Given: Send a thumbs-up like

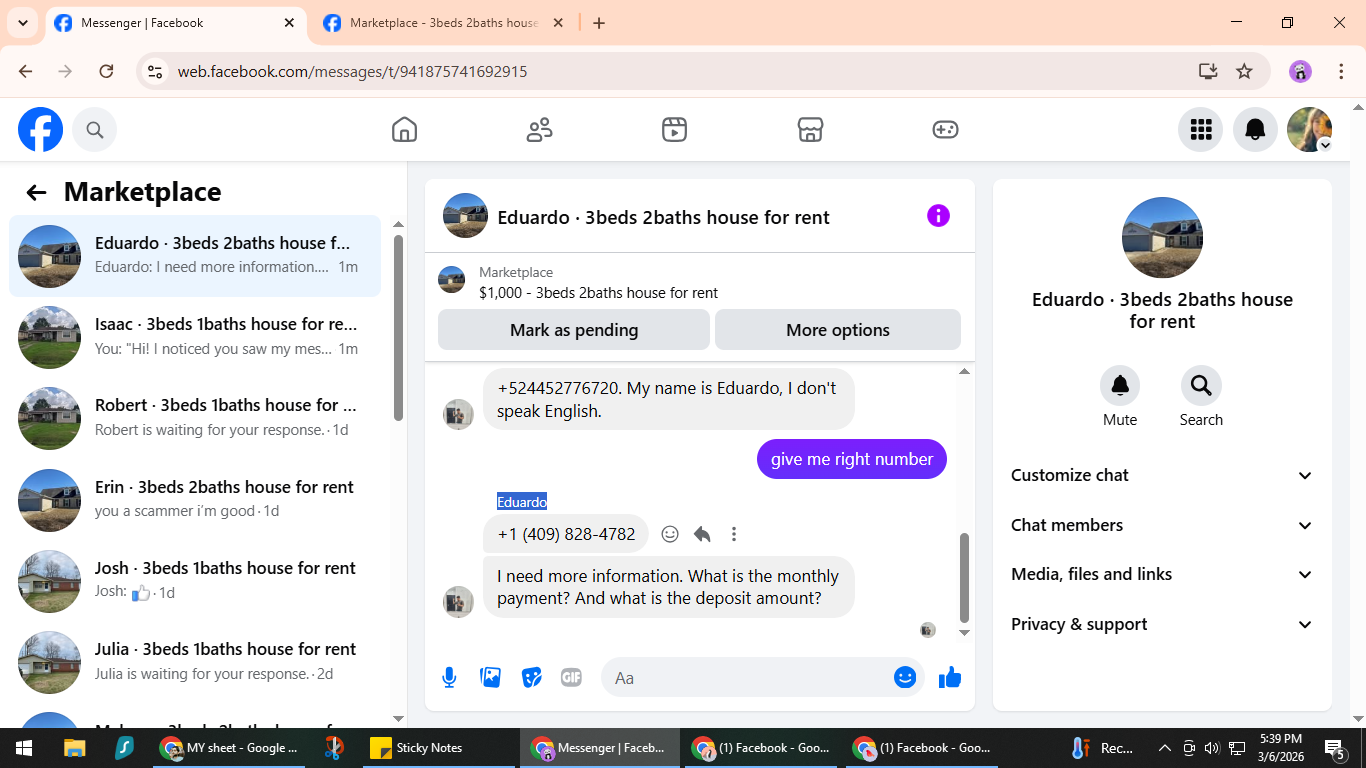Looking at the screenshot, I should [x=950, y=678].
